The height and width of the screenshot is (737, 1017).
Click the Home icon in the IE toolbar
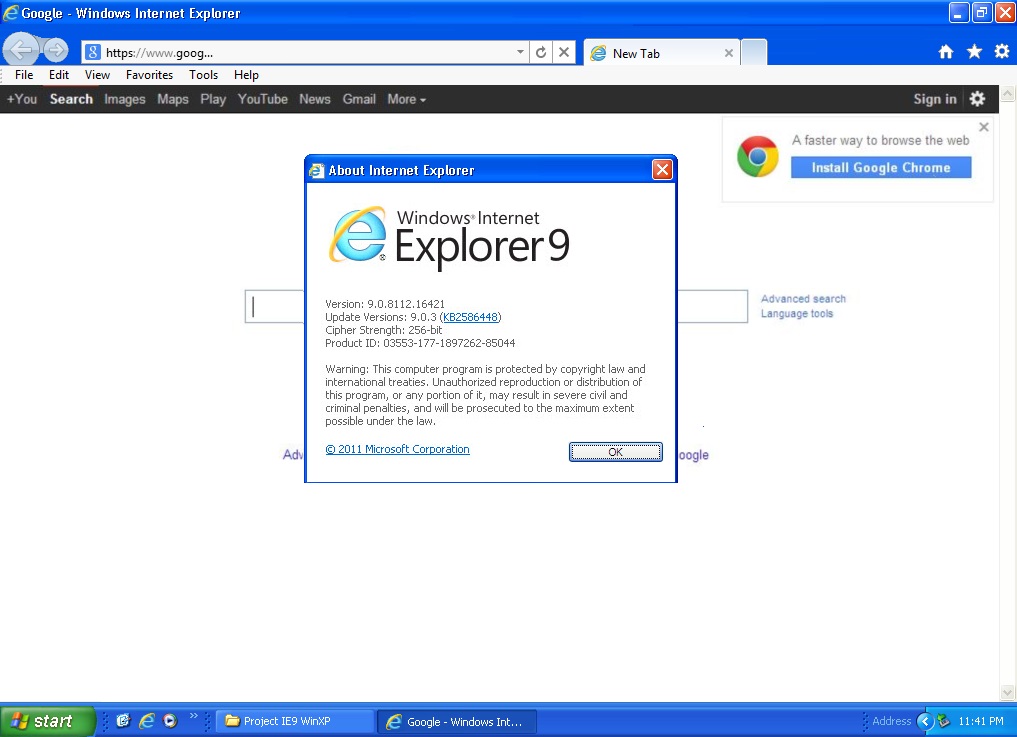click(x=946, y=52)
